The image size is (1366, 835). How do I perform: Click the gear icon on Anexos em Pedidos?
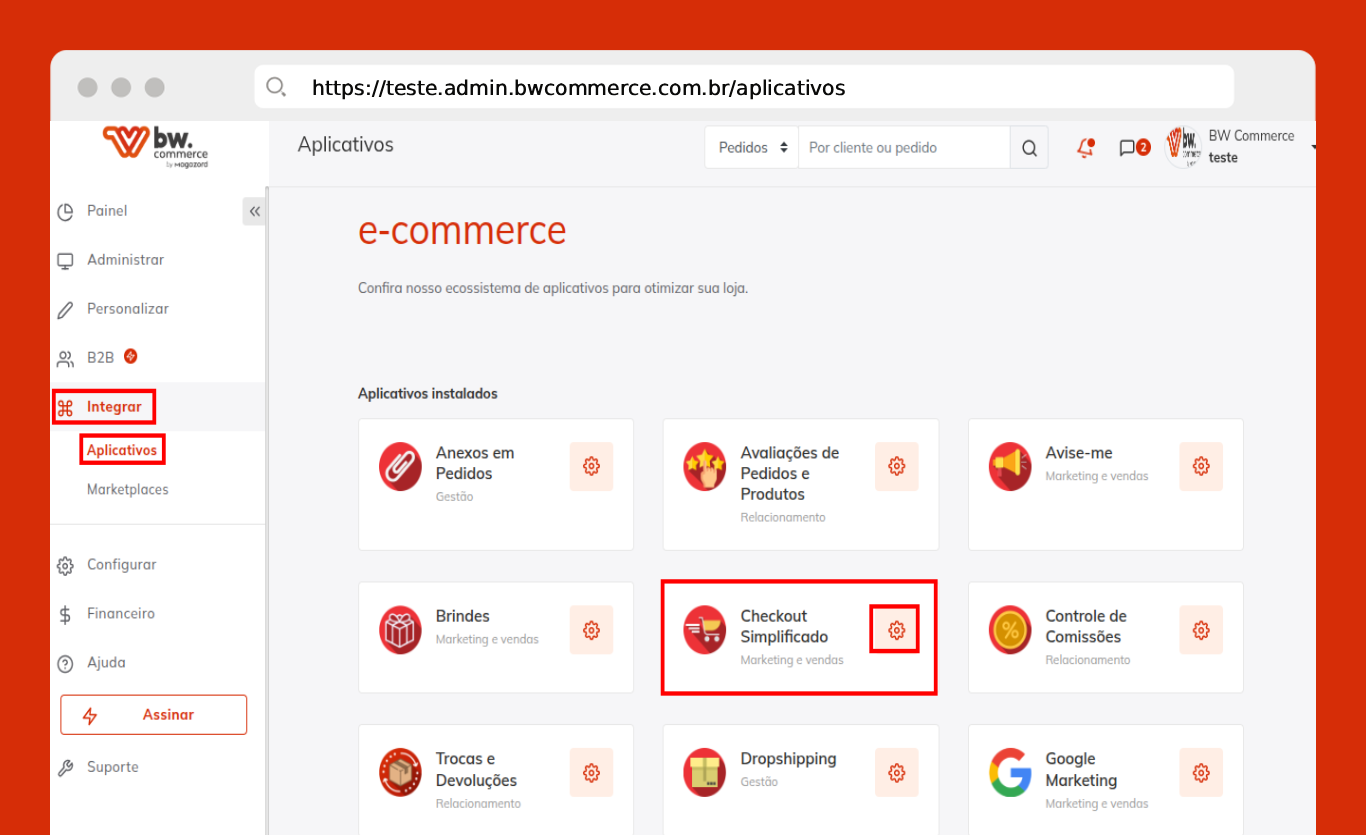pos(591,466)
